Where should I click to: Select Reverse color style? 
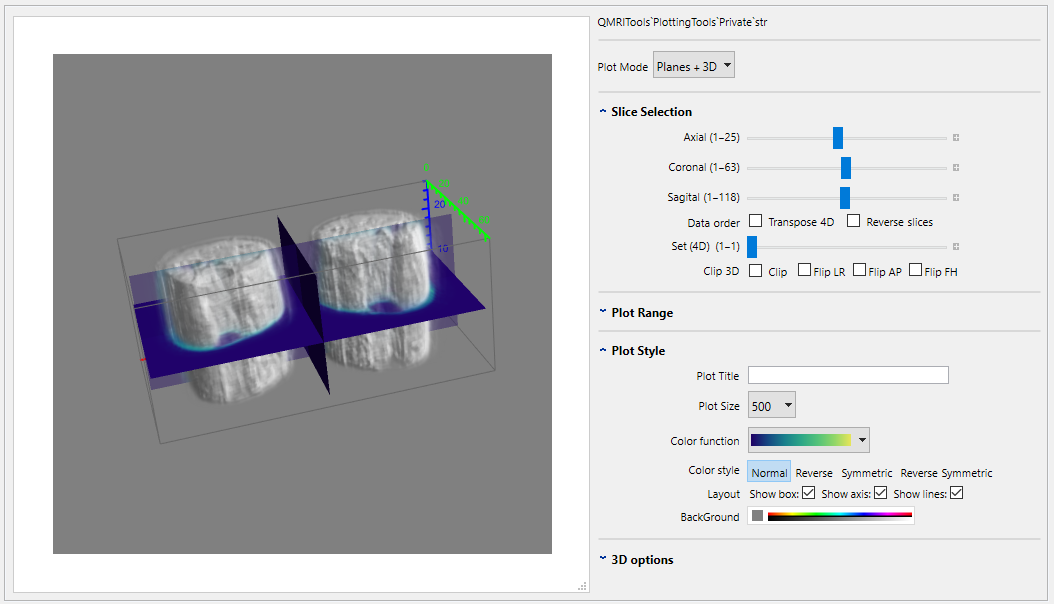[x=814, y=473]
